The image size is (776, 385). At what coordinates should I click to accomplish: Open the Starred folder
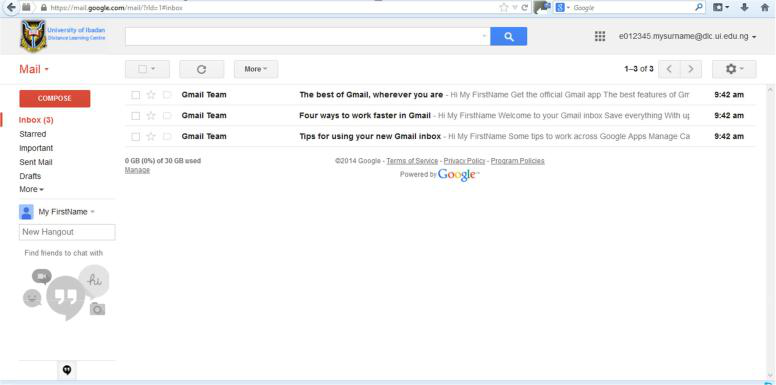(33, 134)
